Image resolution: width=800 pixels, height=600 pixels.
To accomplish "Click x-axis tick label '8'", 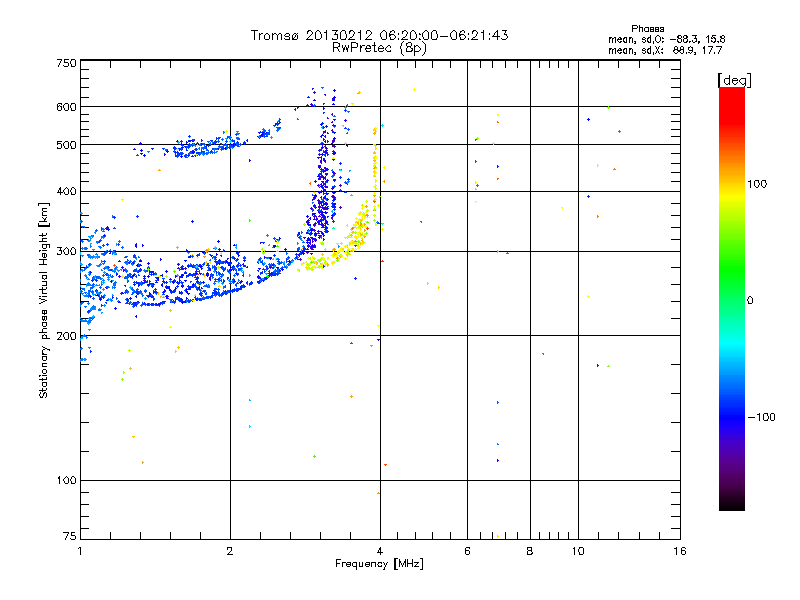I will click(530, 551).
